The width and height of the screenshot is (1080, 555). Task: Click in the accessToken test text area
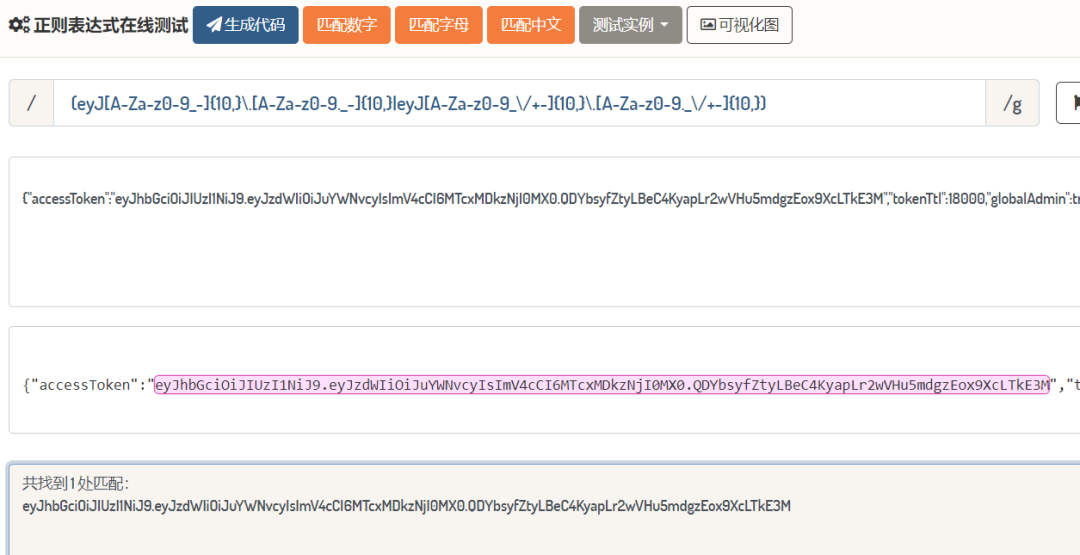click(x=544, y=232)
